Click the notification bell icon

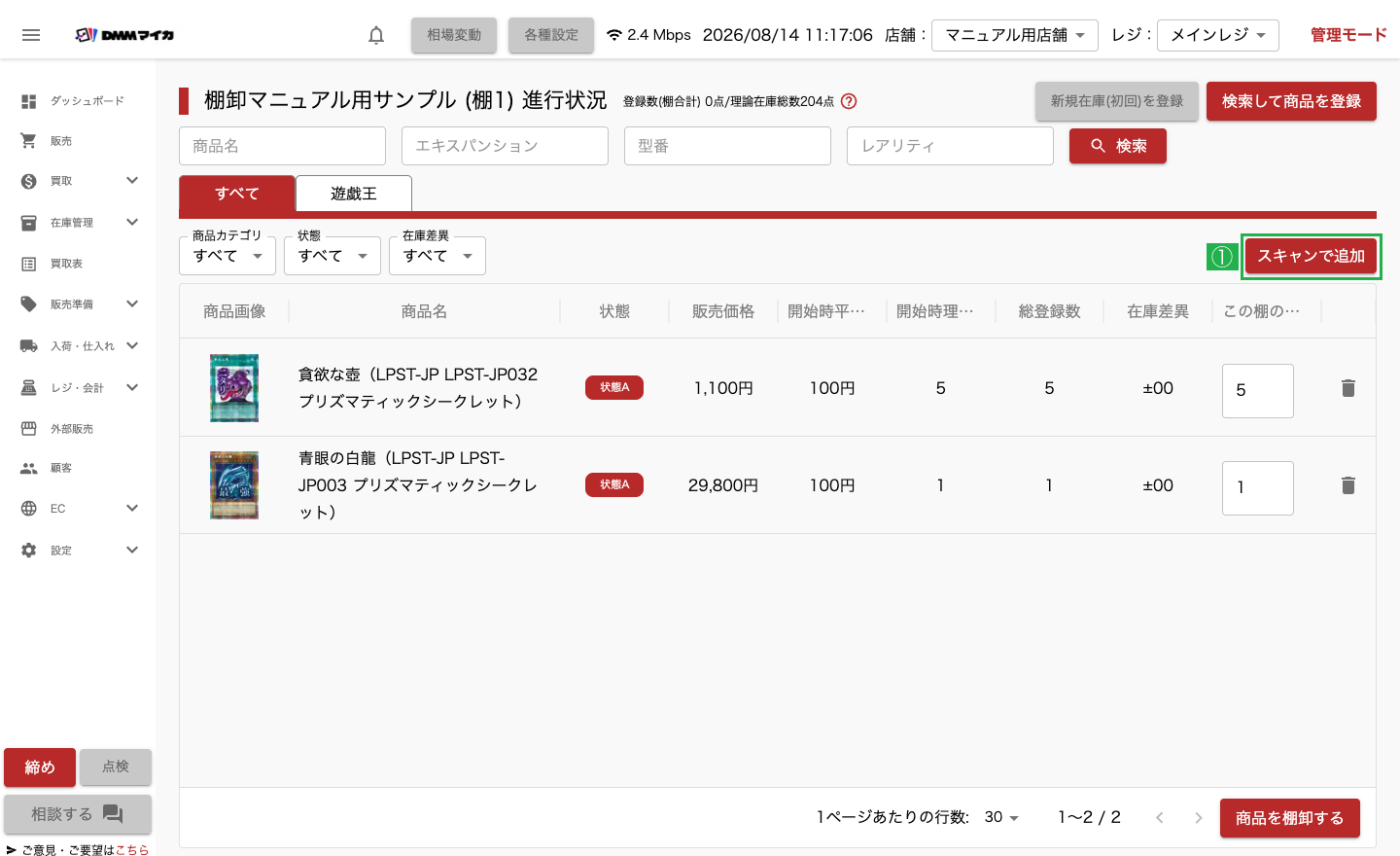[376, 35]
